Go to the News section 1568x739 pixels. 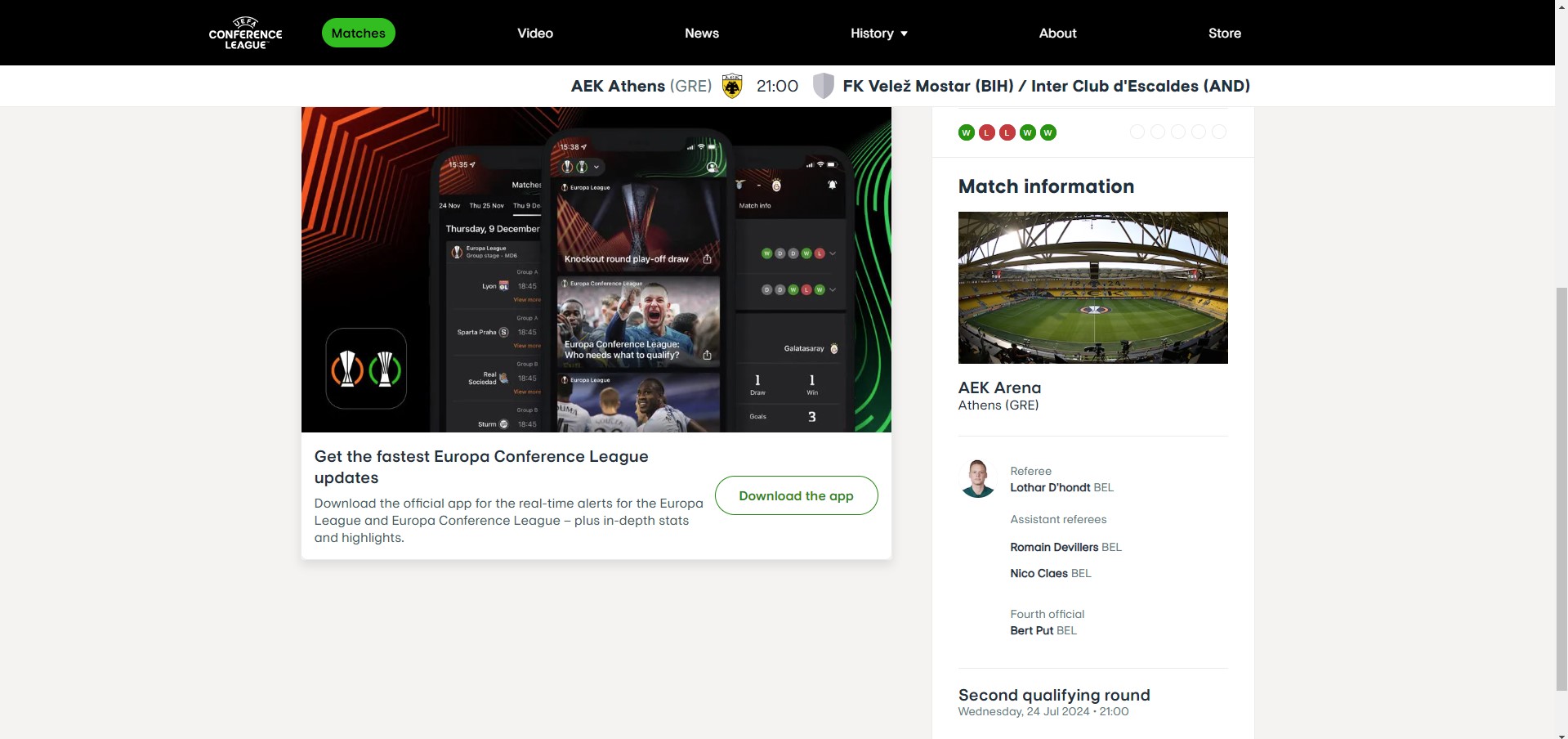[702, 34]
